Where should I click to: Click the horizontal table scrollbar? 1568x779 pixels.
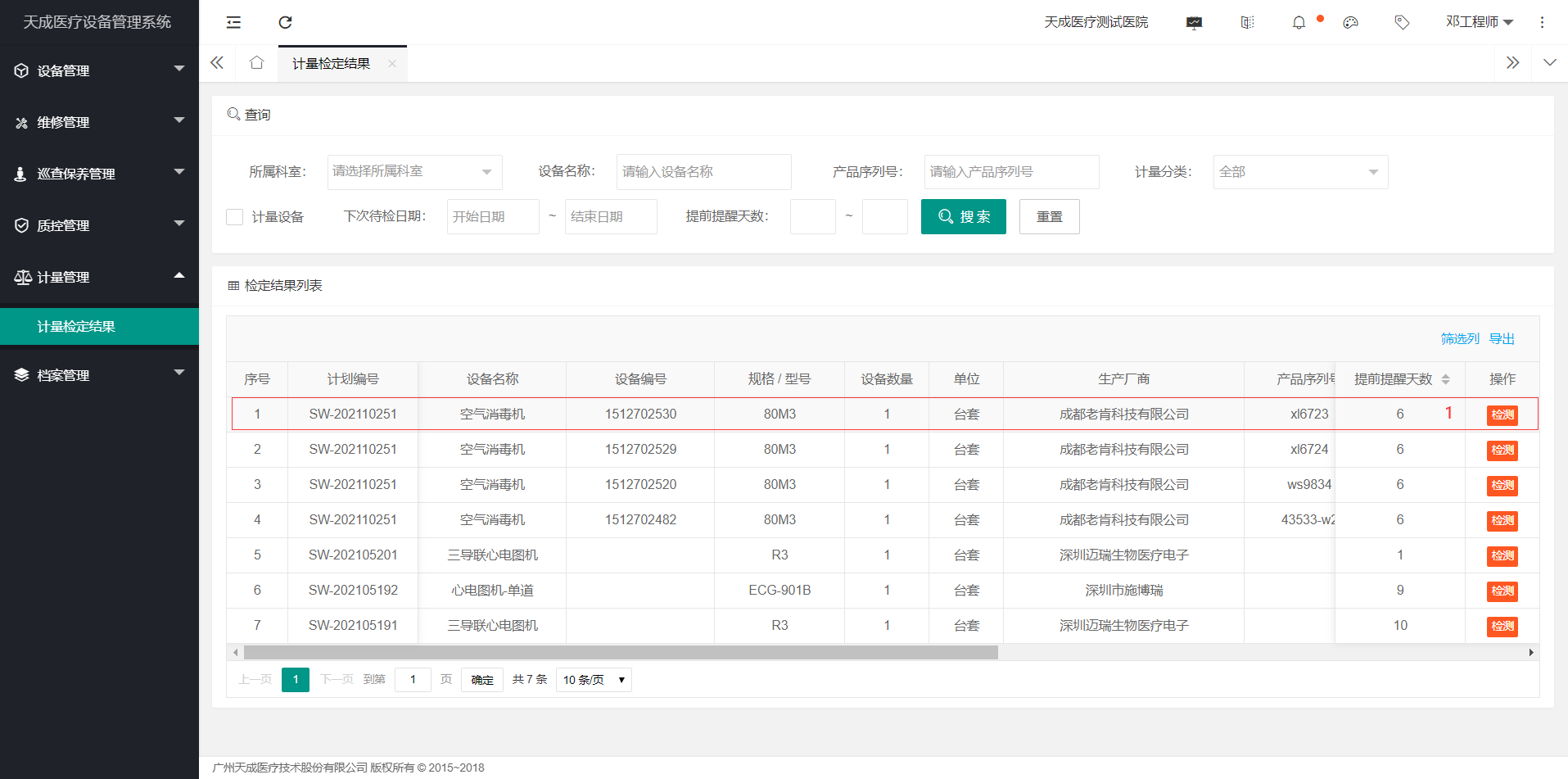[621, 653]
